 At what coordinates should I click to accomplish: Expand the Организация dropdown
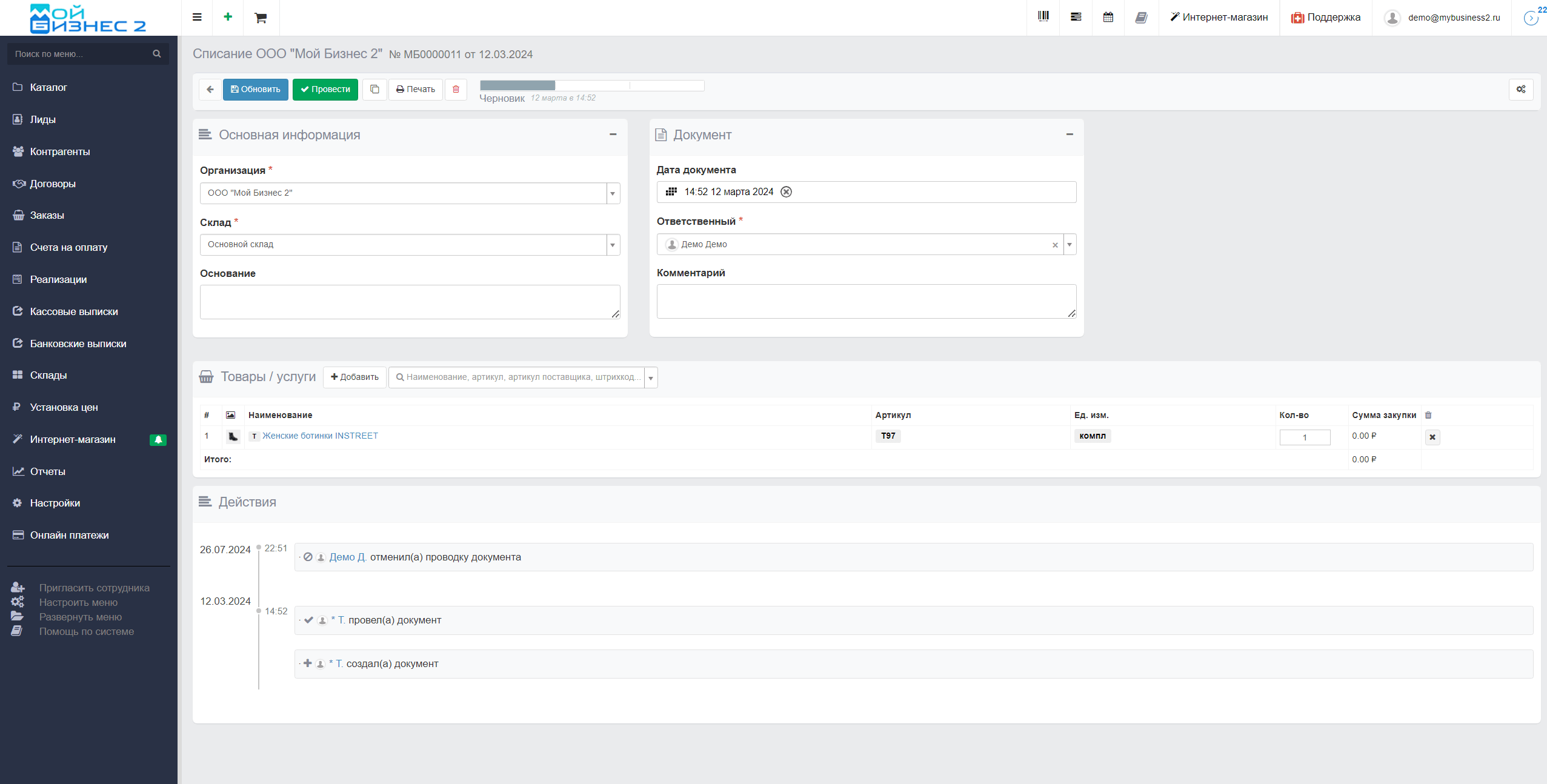point(613,193)
